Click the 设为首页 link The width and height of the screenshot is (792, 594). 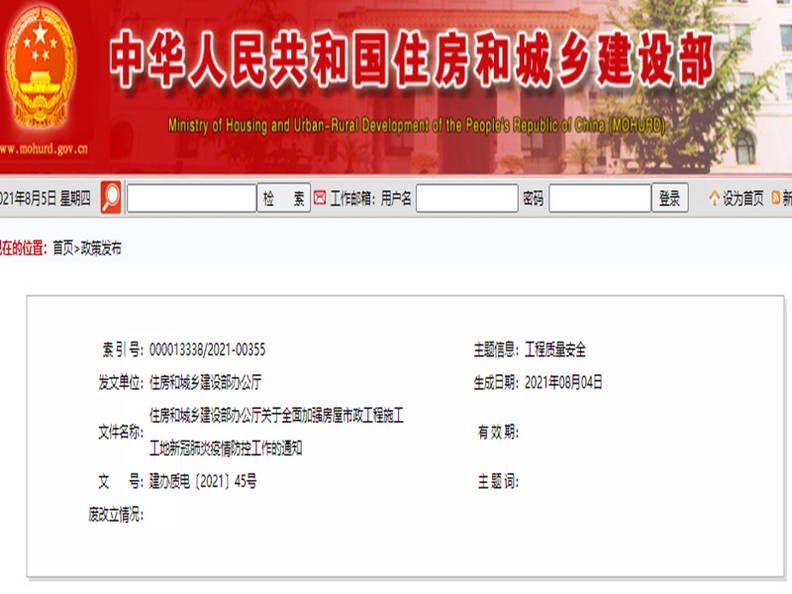(x=742, y=199)
